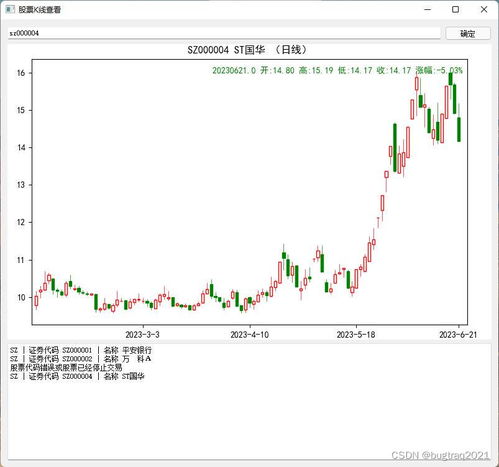Viewport: 499px width, 467px height.
Task: Click the 2023-3-3 date axis label
Action: 142,334
